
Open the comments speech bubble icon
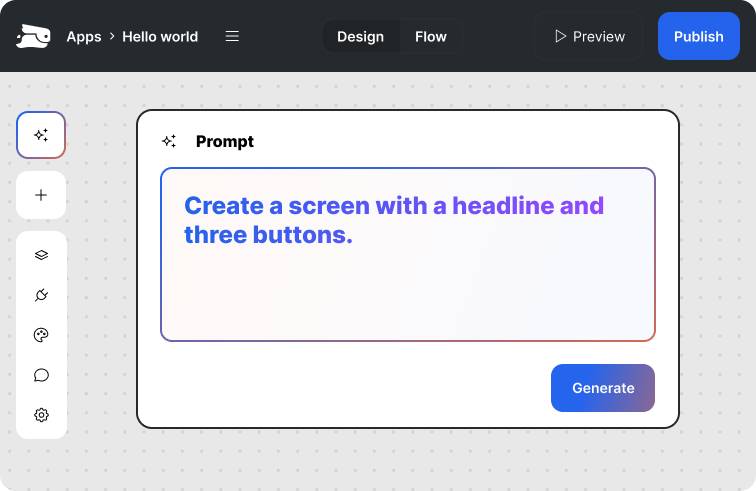(41, 375)
